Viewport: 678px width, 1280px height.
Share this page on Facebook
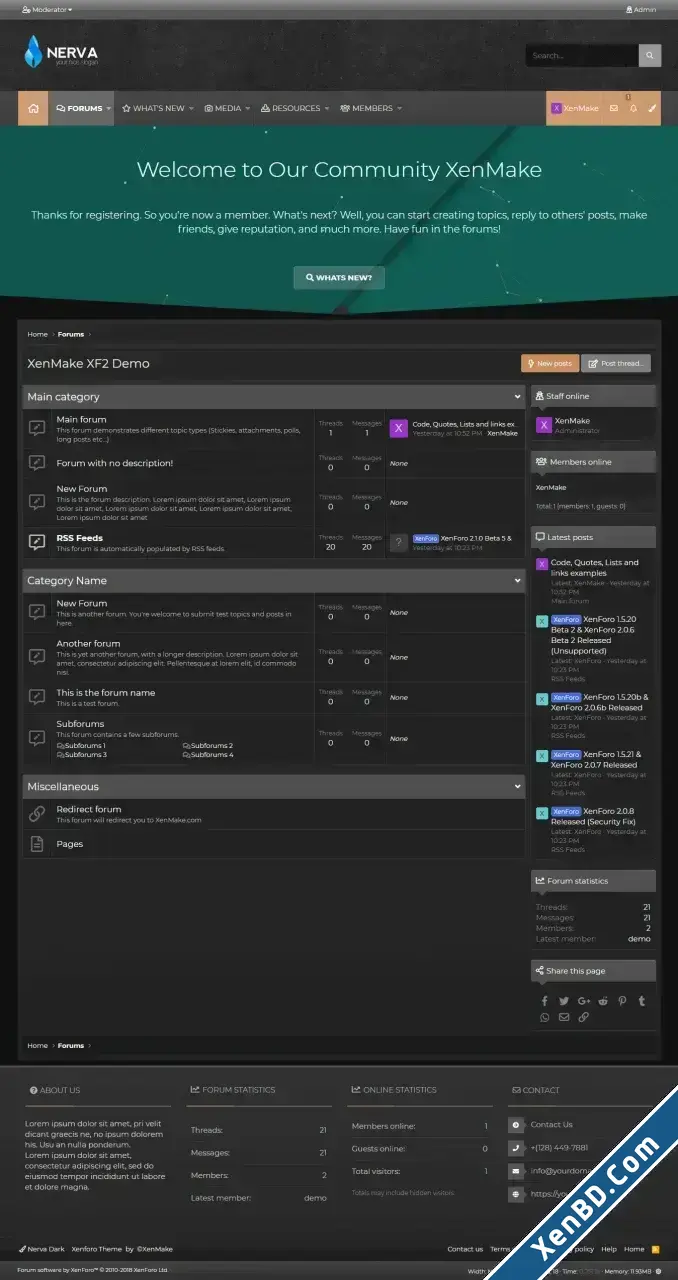pyautogui.click(x=545, y=1000)
